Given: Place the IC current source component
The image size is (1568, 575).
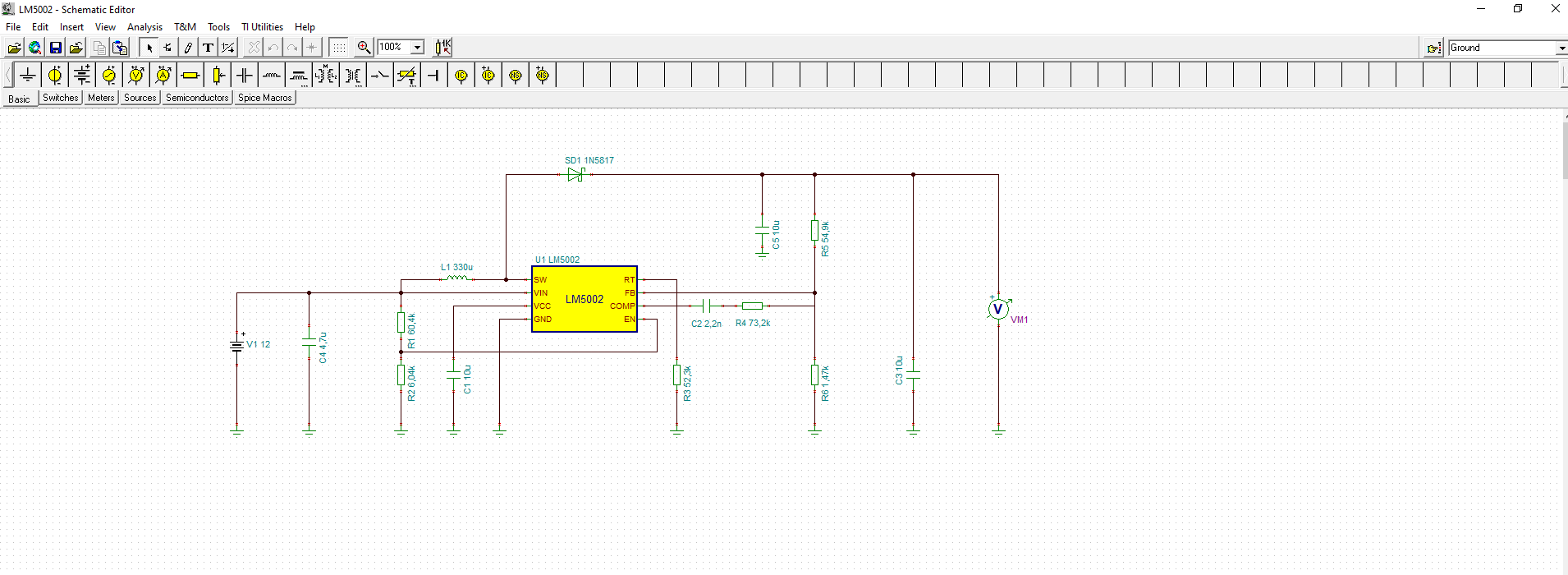Looking at the screenshot, I should click(x=461, y=76).
